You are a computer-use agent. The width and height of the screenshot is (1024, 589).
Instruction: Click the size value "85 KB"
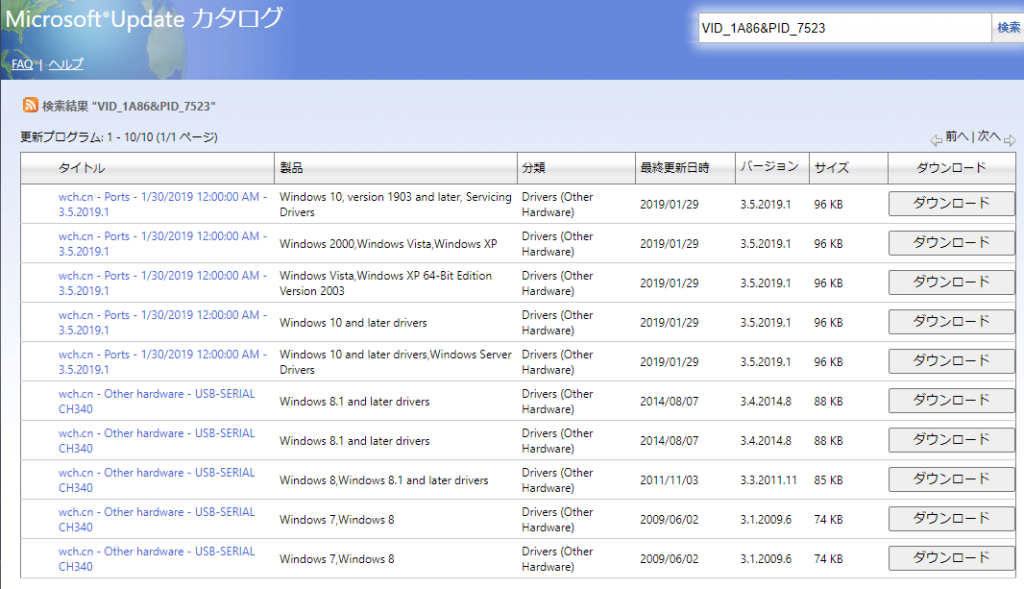tap(829, 480)
